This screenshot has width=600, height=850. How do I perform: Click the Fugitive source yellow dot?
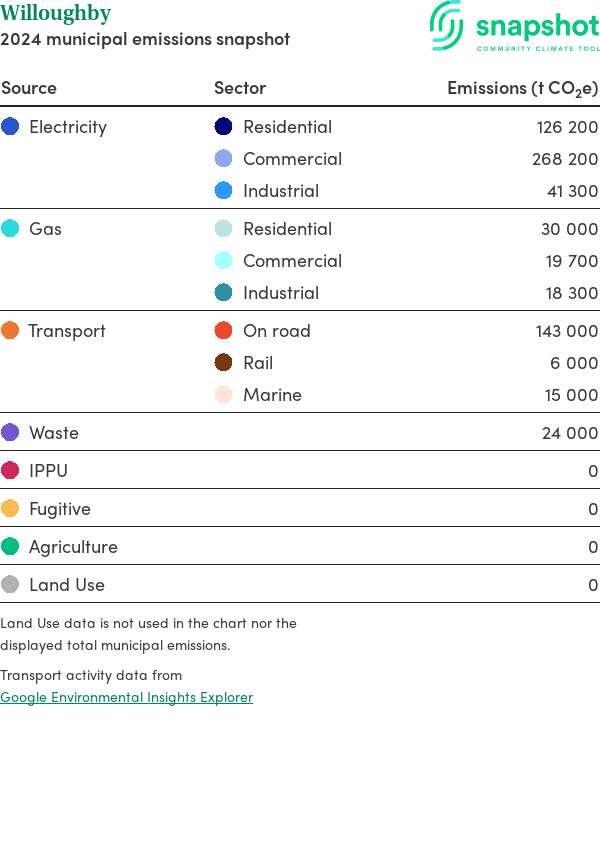(x=10, y=509)
